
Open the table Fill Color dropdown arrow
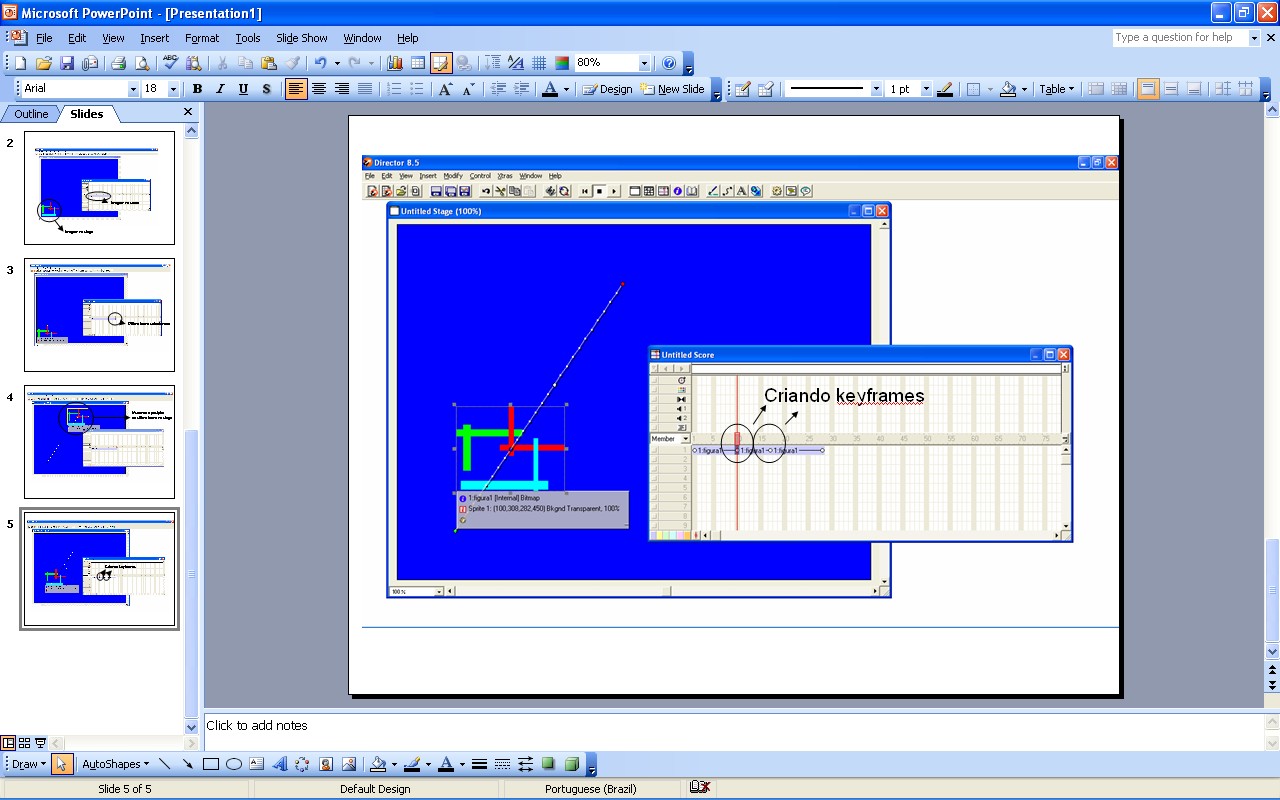pos(1025,89)
